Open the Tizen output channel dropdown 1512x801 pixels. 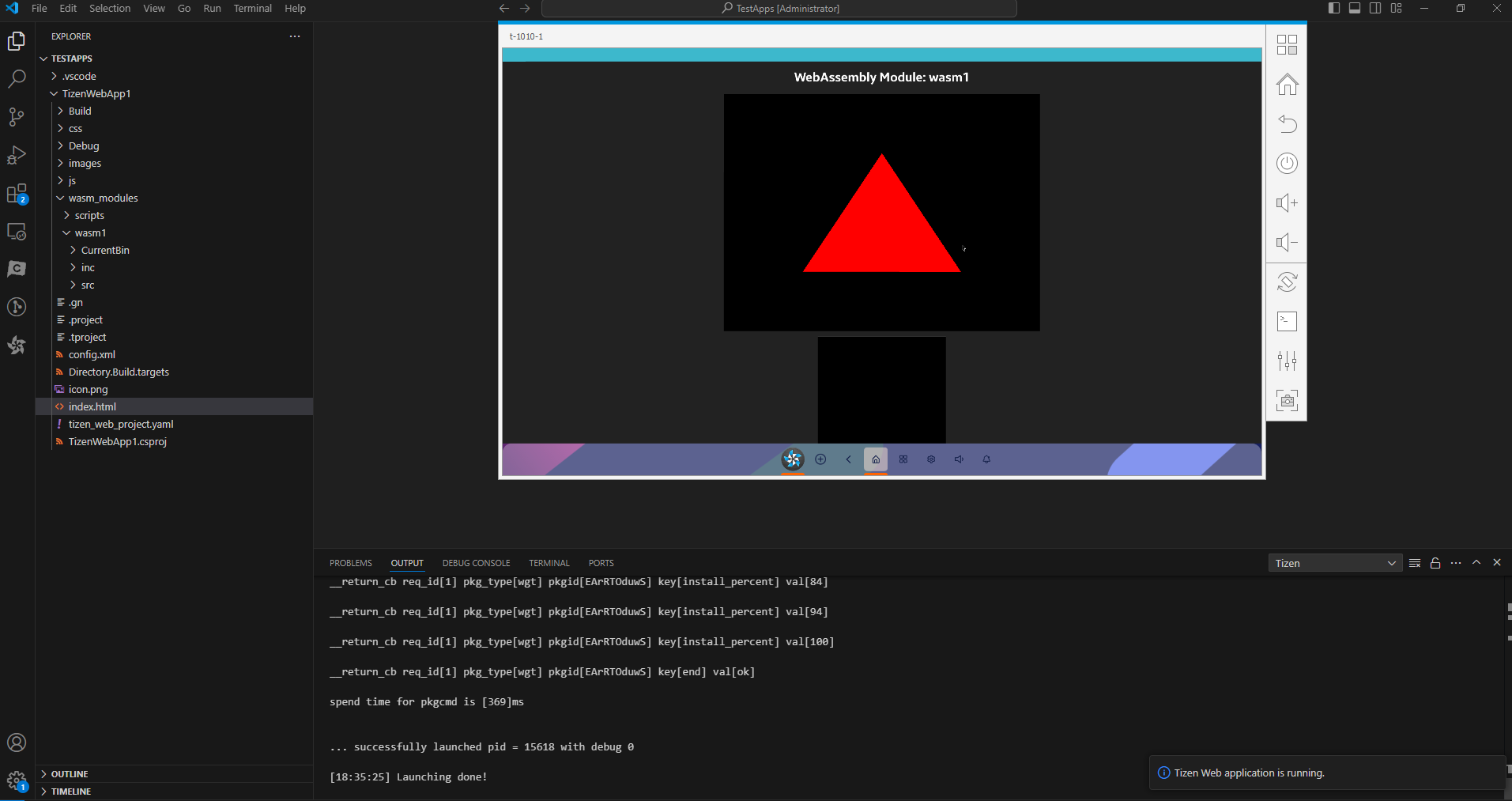coord(1334,563)
